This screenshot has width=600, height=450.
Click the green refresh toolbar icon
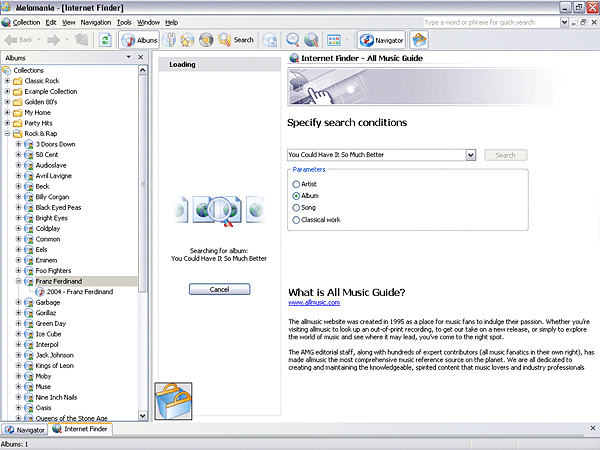click(x=105, y=40)
